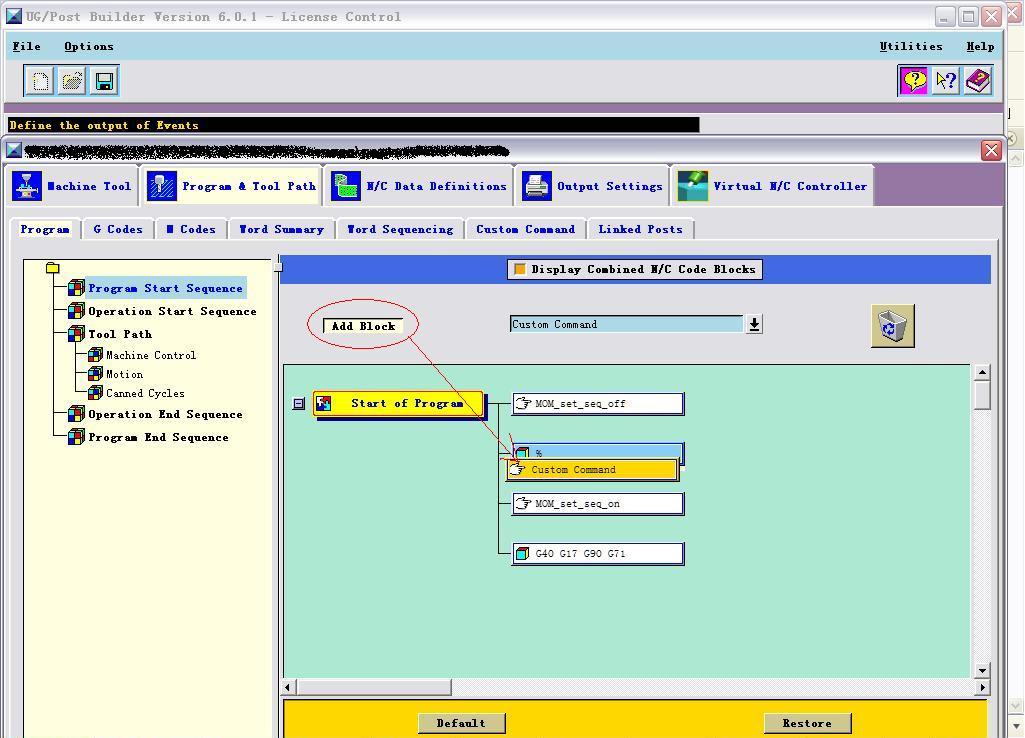This screenshot has width=1025, height=738.
Task: Click the horizontal scrollbar thumb
Action: click(x=375, y=687)
